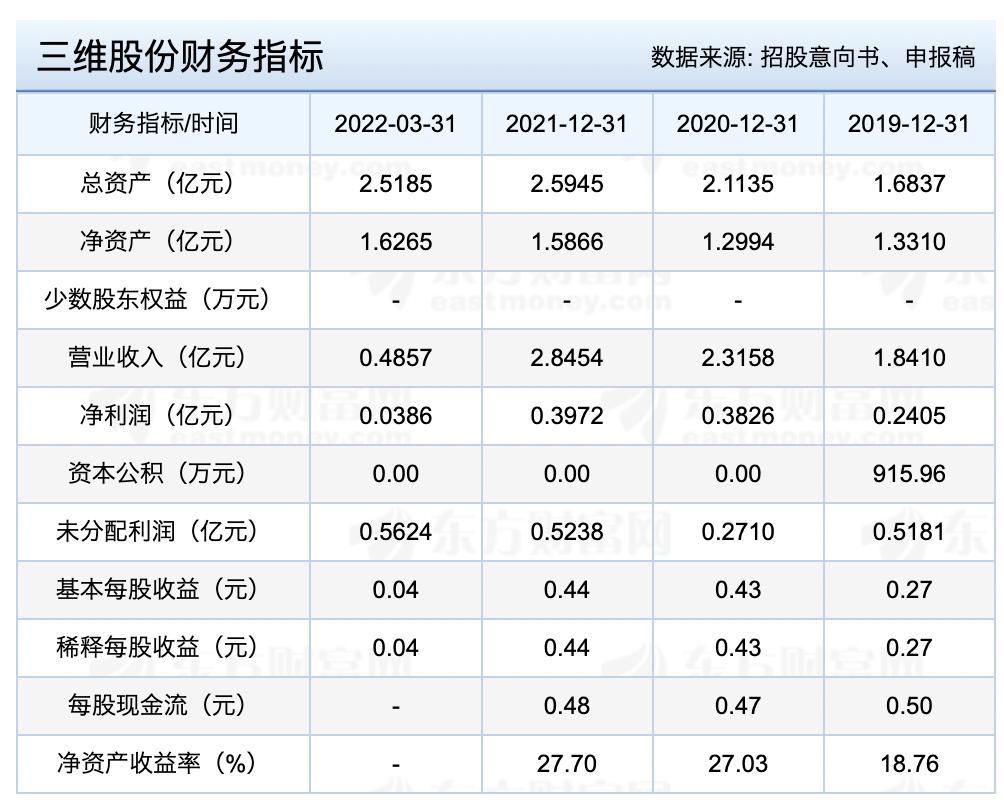
Task: Click the 2019-12-31 column header
Action: pyautogui.click(x=909, y=124)
